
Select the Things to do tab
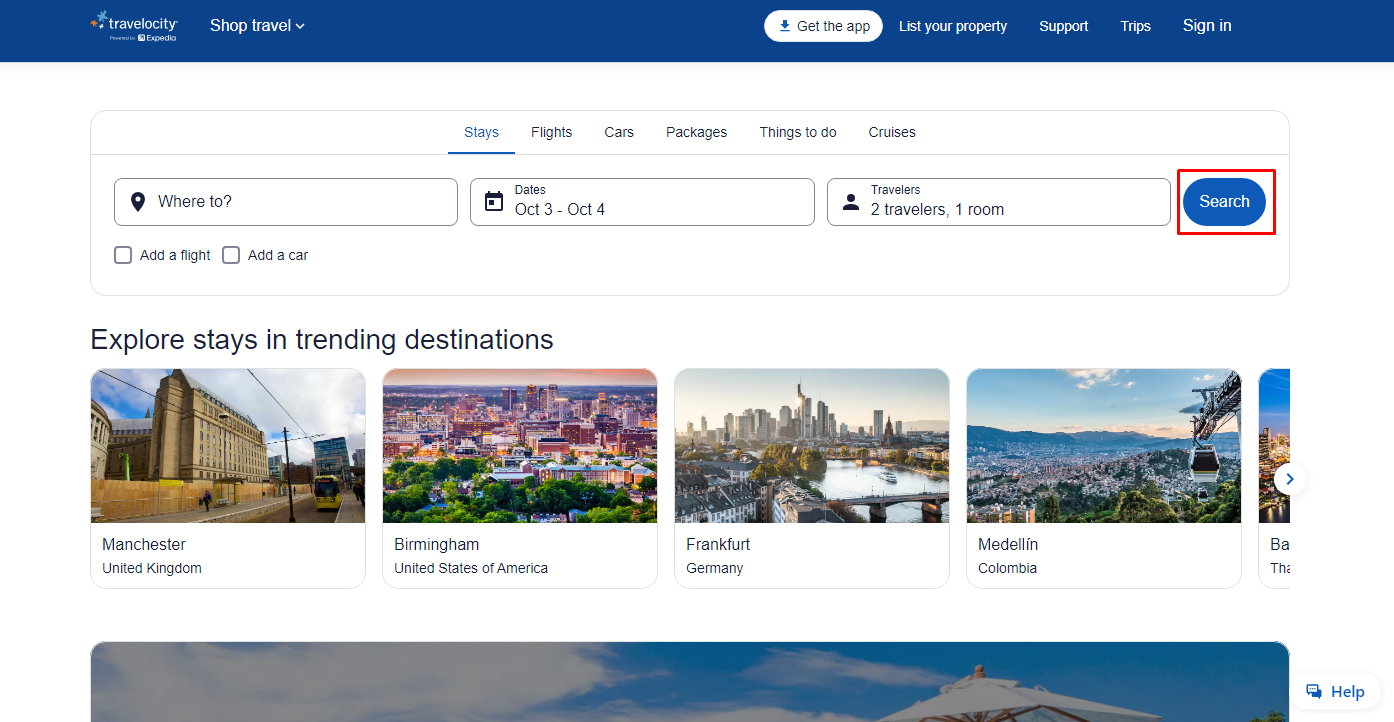[798, 132]
